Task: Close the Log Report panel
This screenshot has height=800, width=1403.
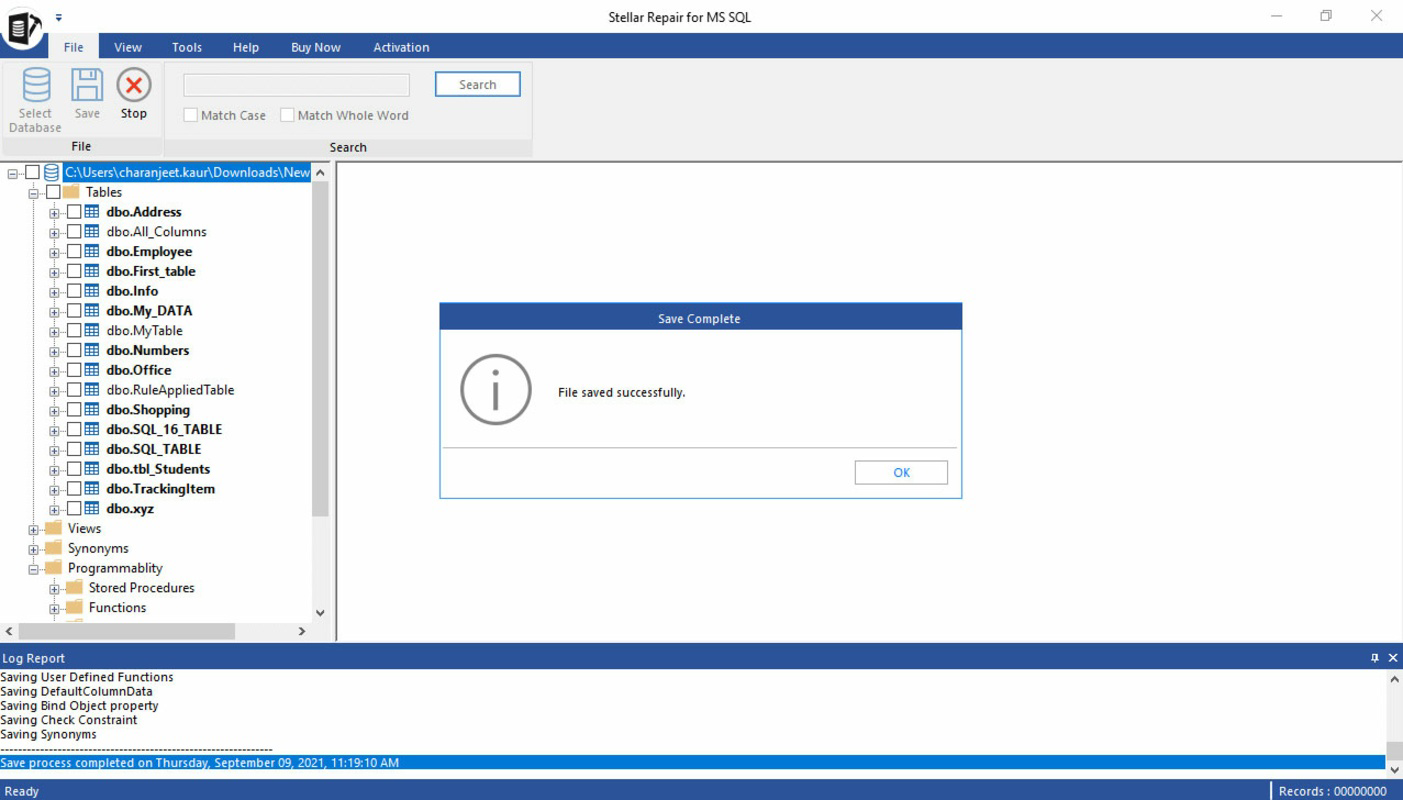Action: tap(1393, 658)
